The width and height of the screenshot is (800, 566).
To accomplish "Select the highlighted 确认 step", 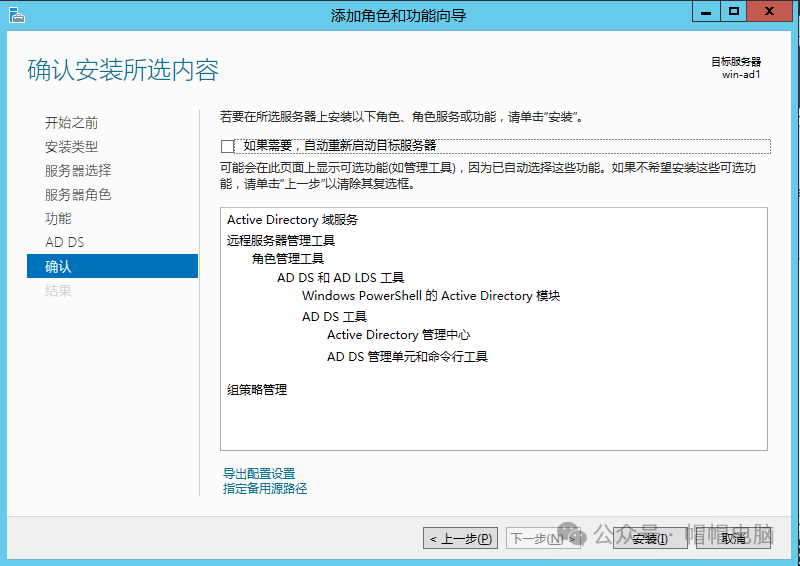I will (112, 266).
